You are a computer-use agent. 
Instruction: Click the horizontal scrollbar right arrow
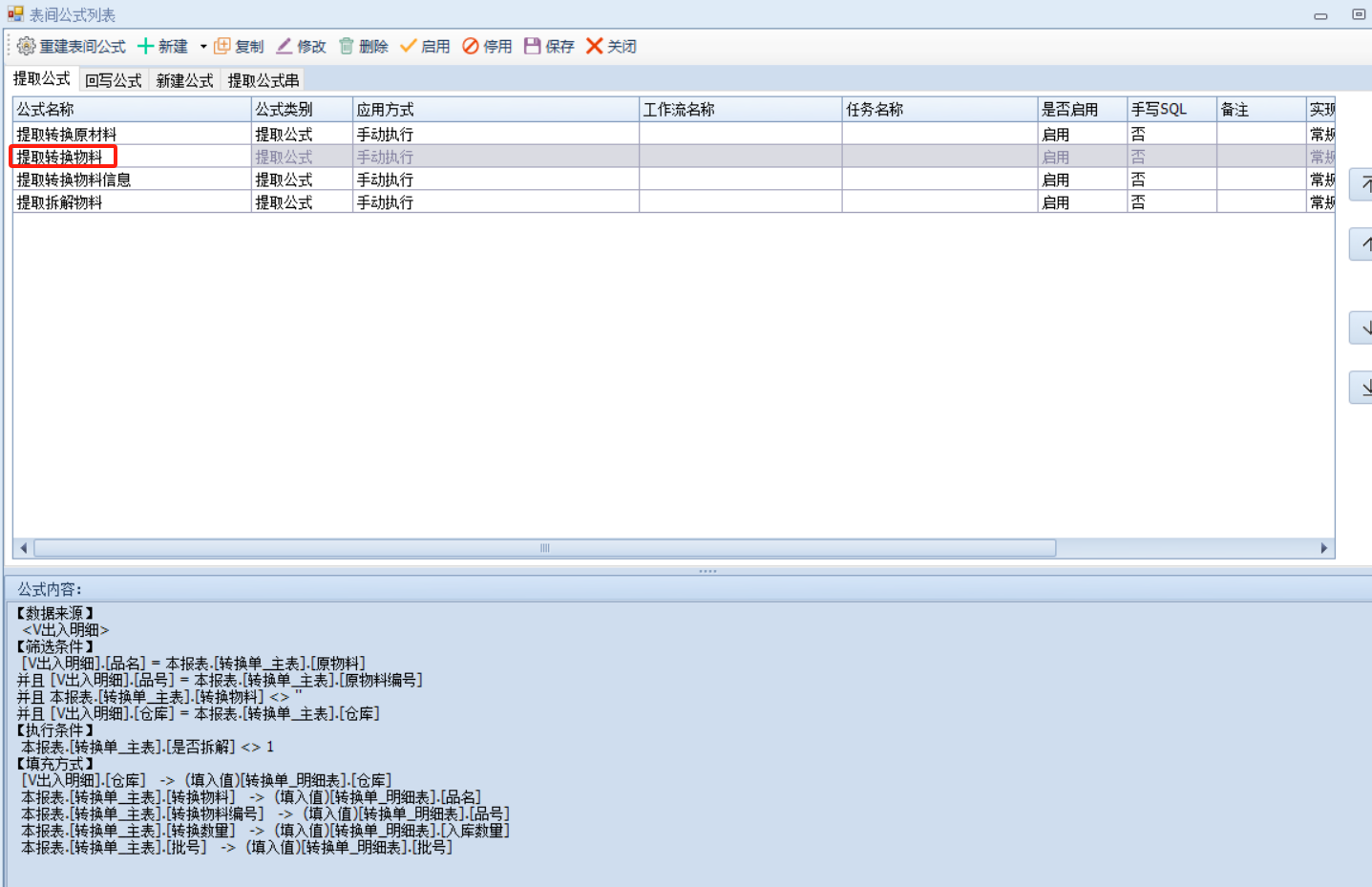point(1323,548)
